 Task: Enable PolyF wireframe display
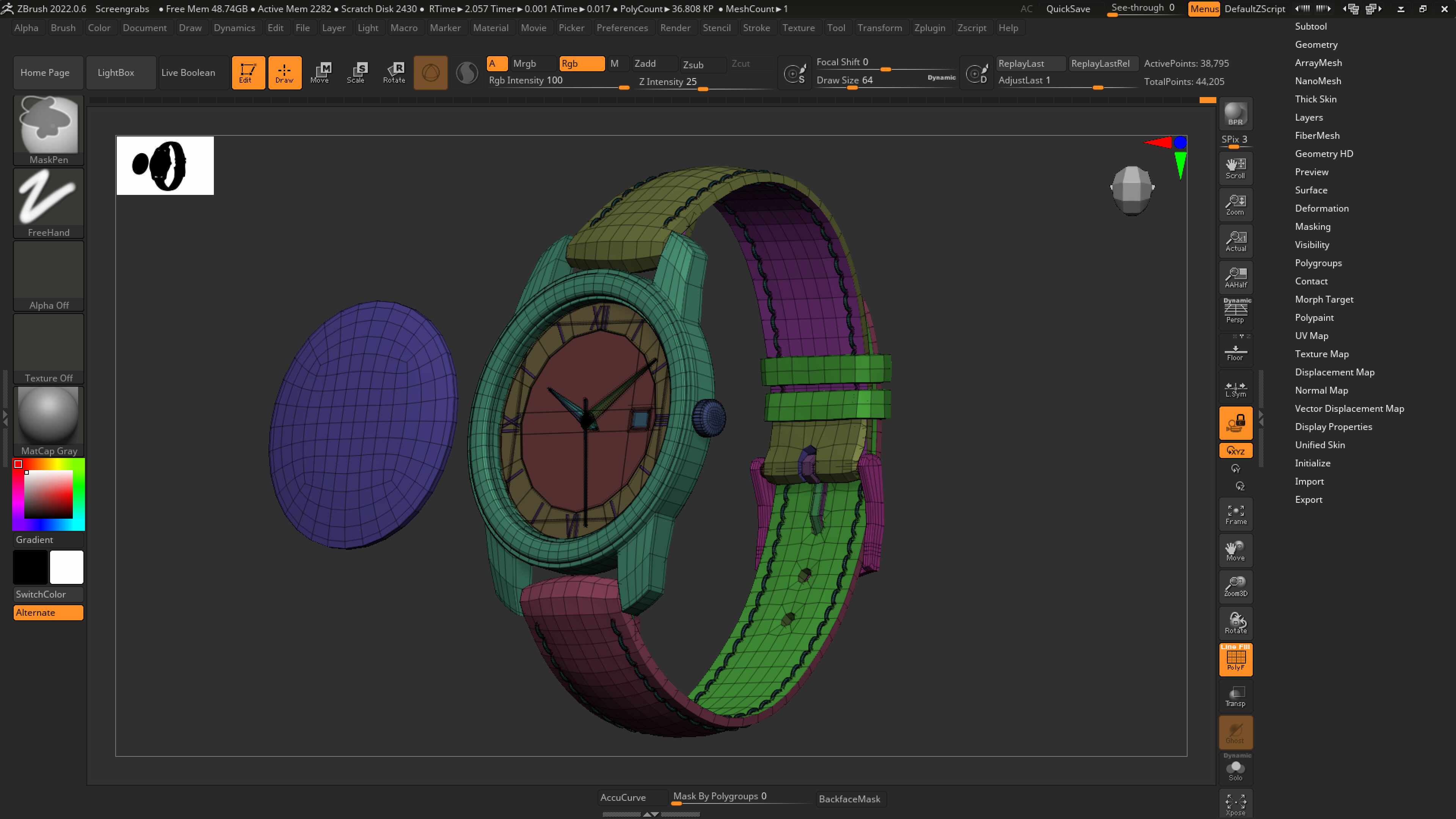coord(1236,659)
